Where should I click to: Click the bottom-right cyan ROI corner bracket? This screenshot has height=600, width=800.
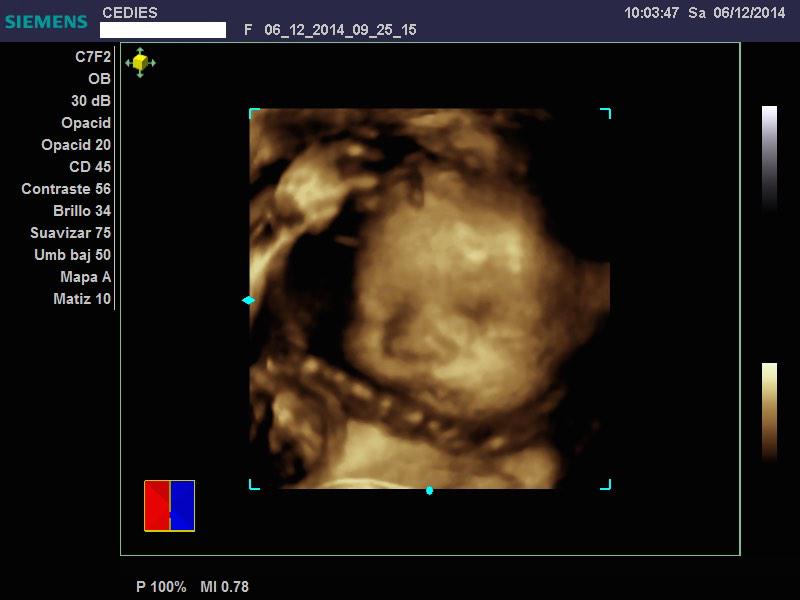coord(606,484)
